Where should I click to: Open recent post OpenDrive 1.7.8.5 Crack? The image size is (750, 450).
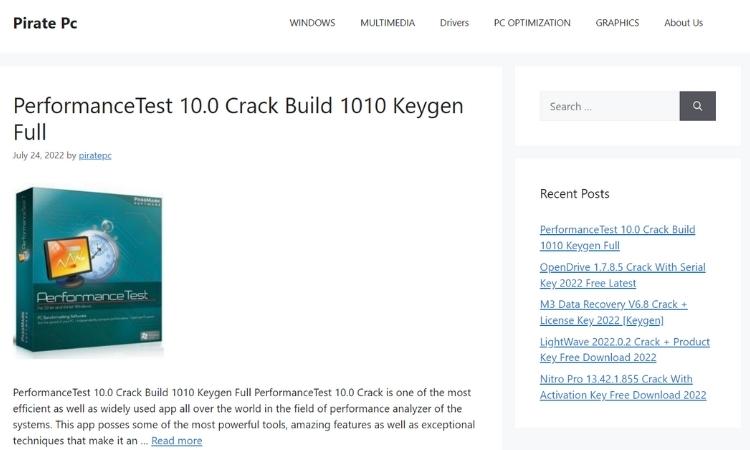coord(622,275)
